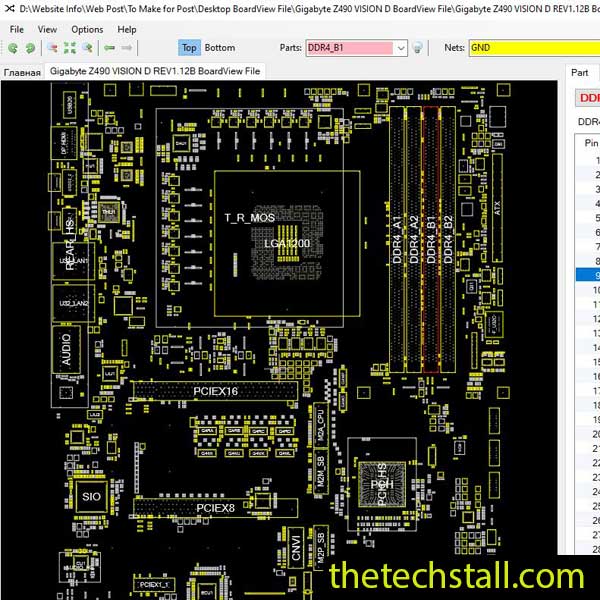Viewport: 600px width, 600px height.
Task: Select the M2P_SB slot
Action: click(321, 548)
